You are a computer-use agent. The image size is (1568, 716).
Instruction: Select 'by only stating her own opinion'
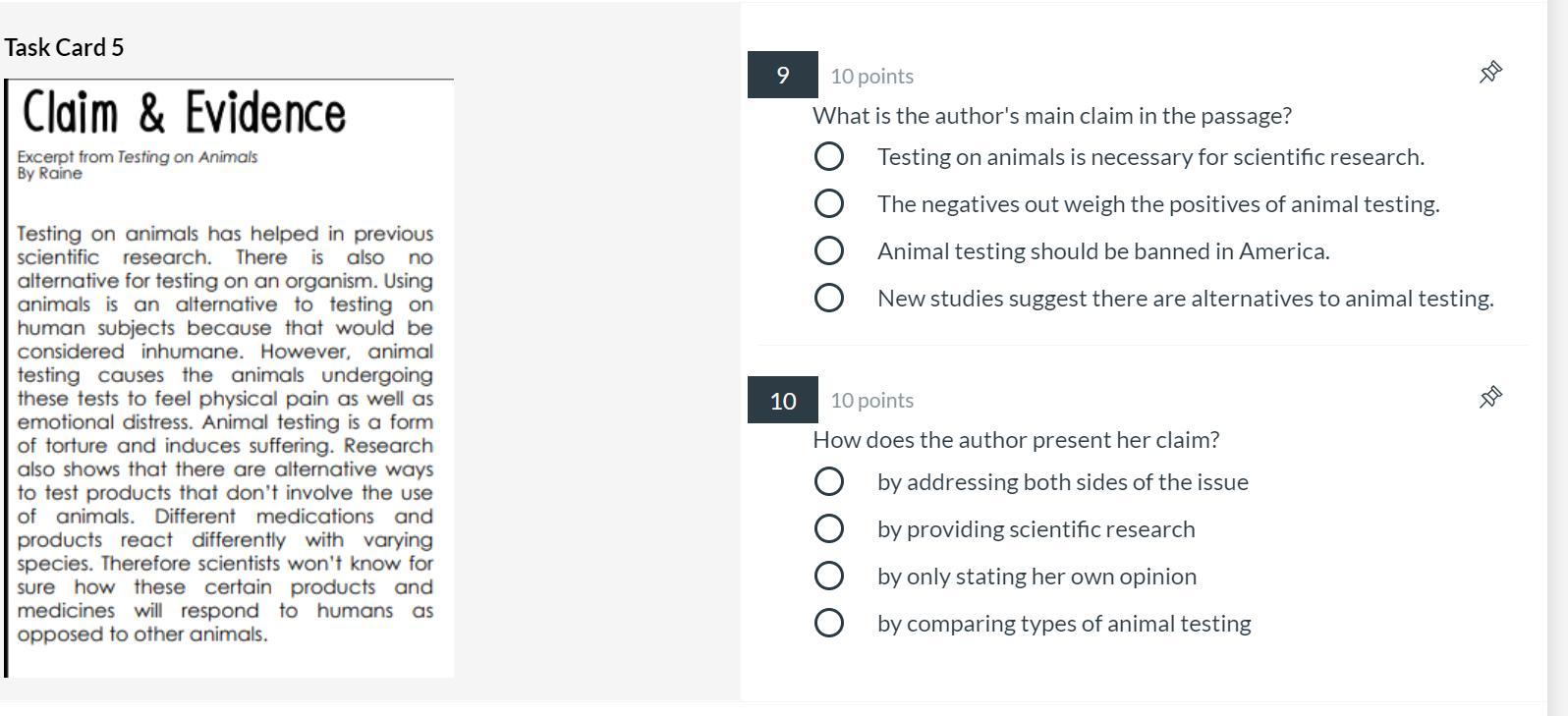829,576
